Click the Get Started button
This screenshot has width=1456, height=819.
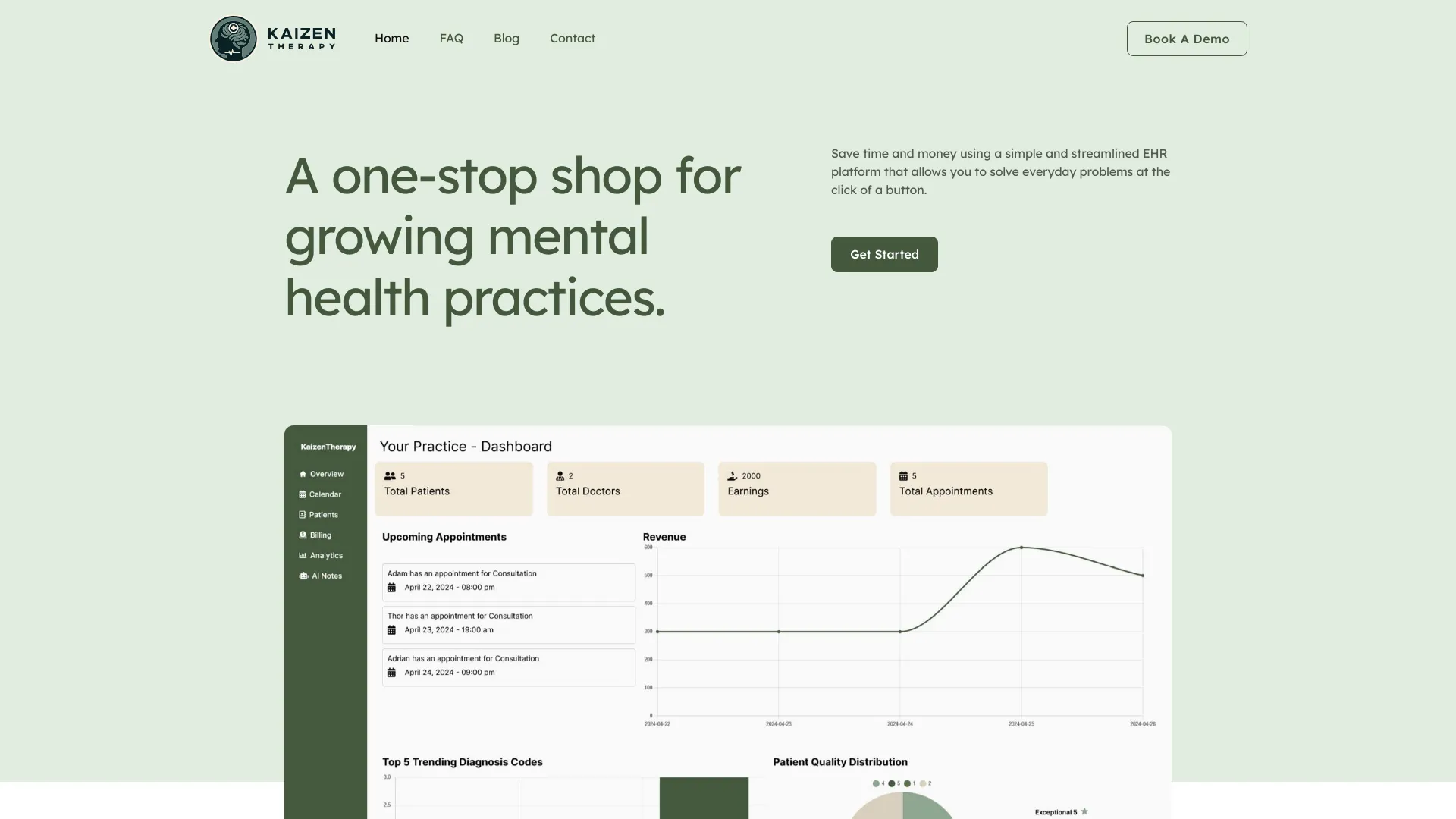pos(884,254)
